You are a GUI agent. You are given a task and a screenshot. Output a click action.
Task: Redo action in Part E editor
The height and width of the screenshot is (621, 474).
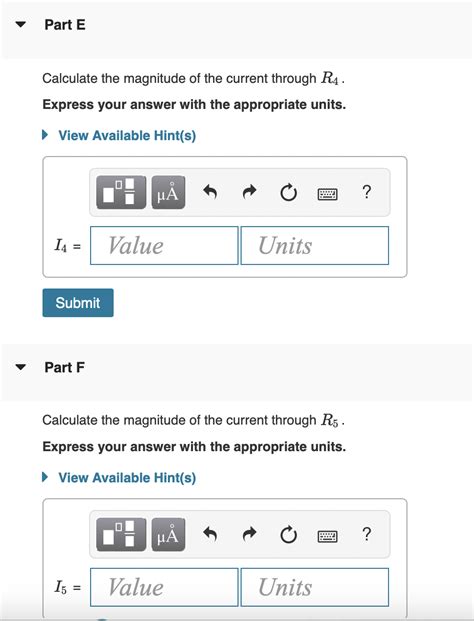[249, 192]
